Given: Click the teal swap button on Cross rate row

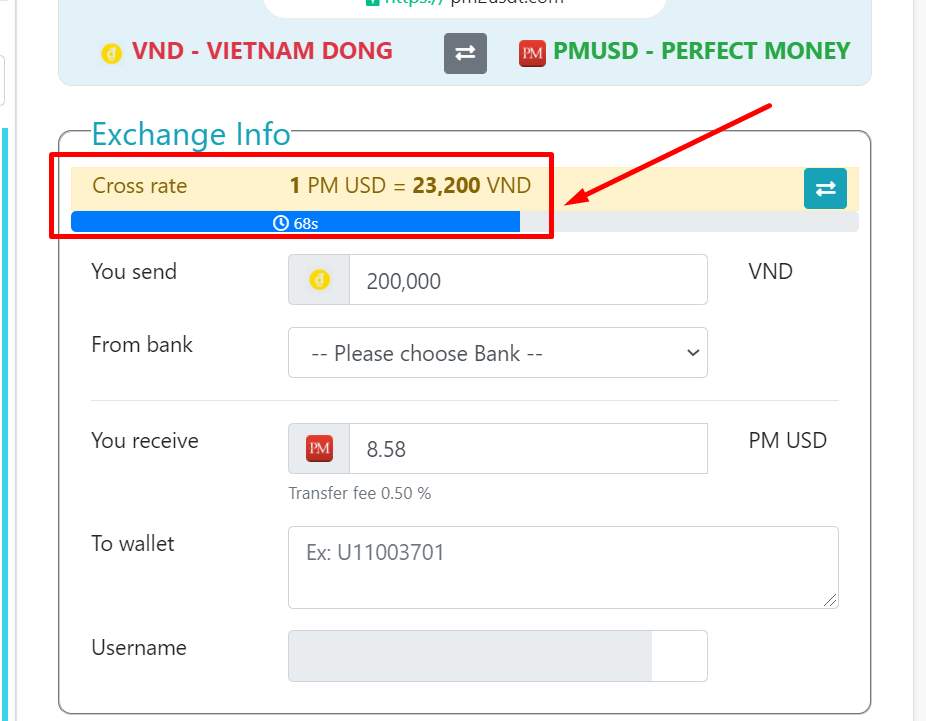Looking at the screenshot, I should coord(825,188).
